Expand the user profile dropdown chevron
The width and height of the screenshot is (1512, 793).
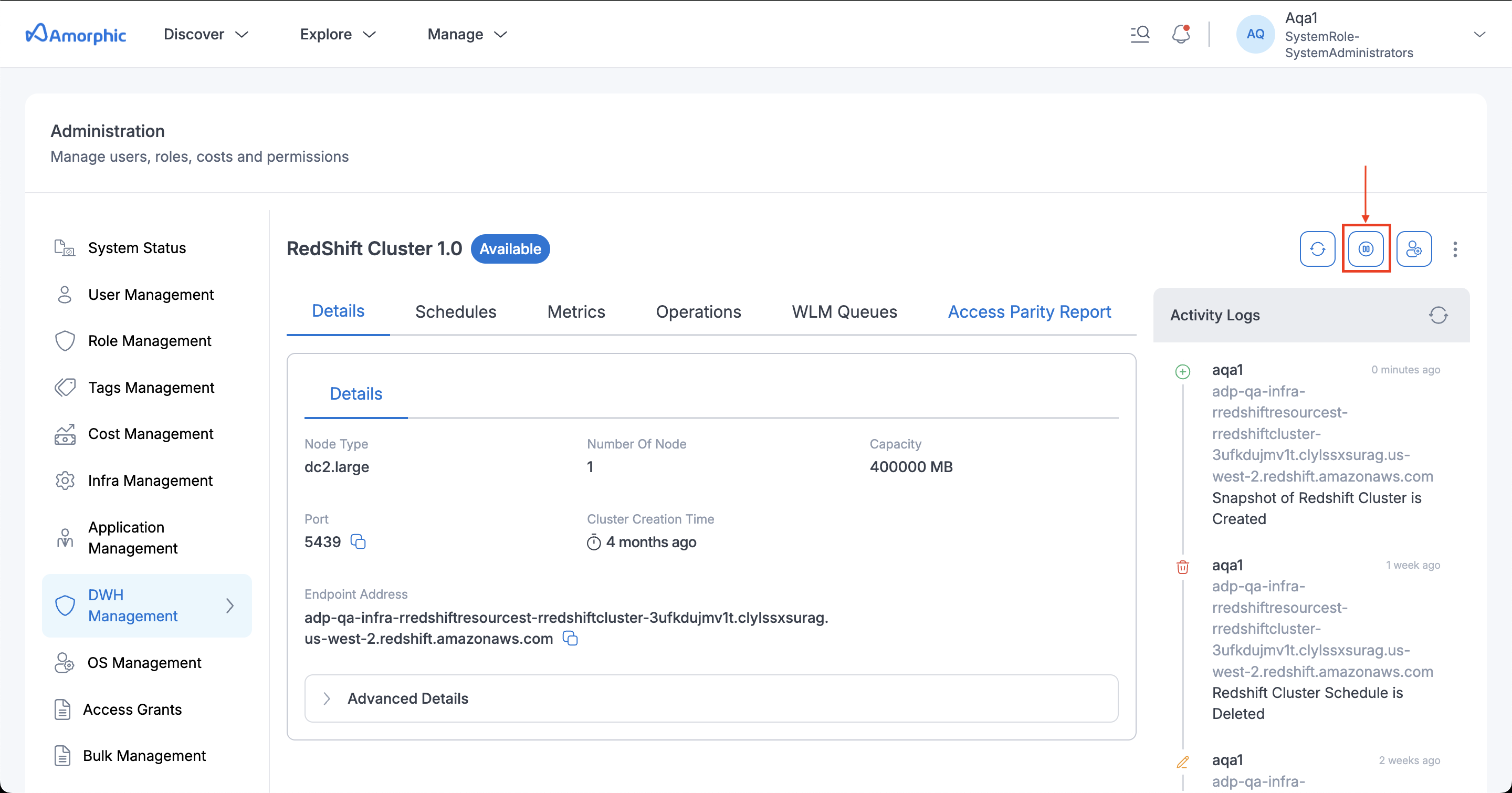click(x=1479, y=34)
